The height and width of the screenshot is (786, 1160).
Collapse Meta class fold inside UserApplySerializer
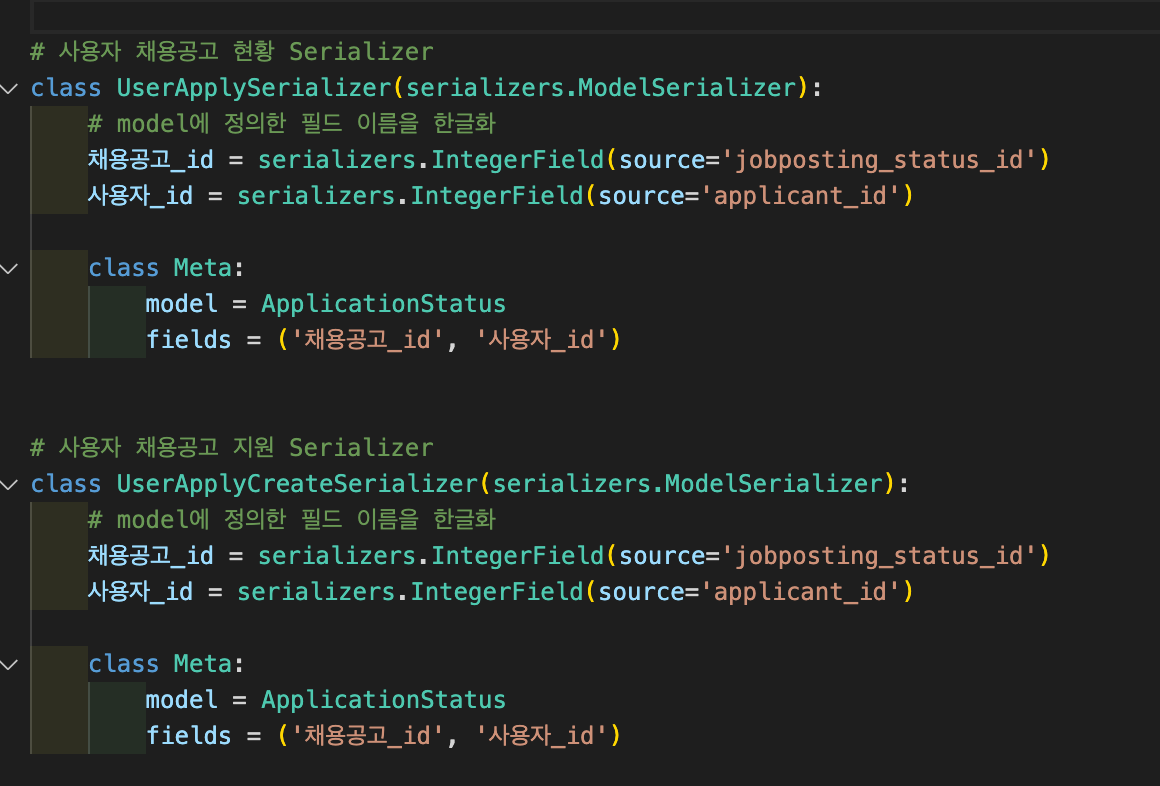tap(9, 269)
